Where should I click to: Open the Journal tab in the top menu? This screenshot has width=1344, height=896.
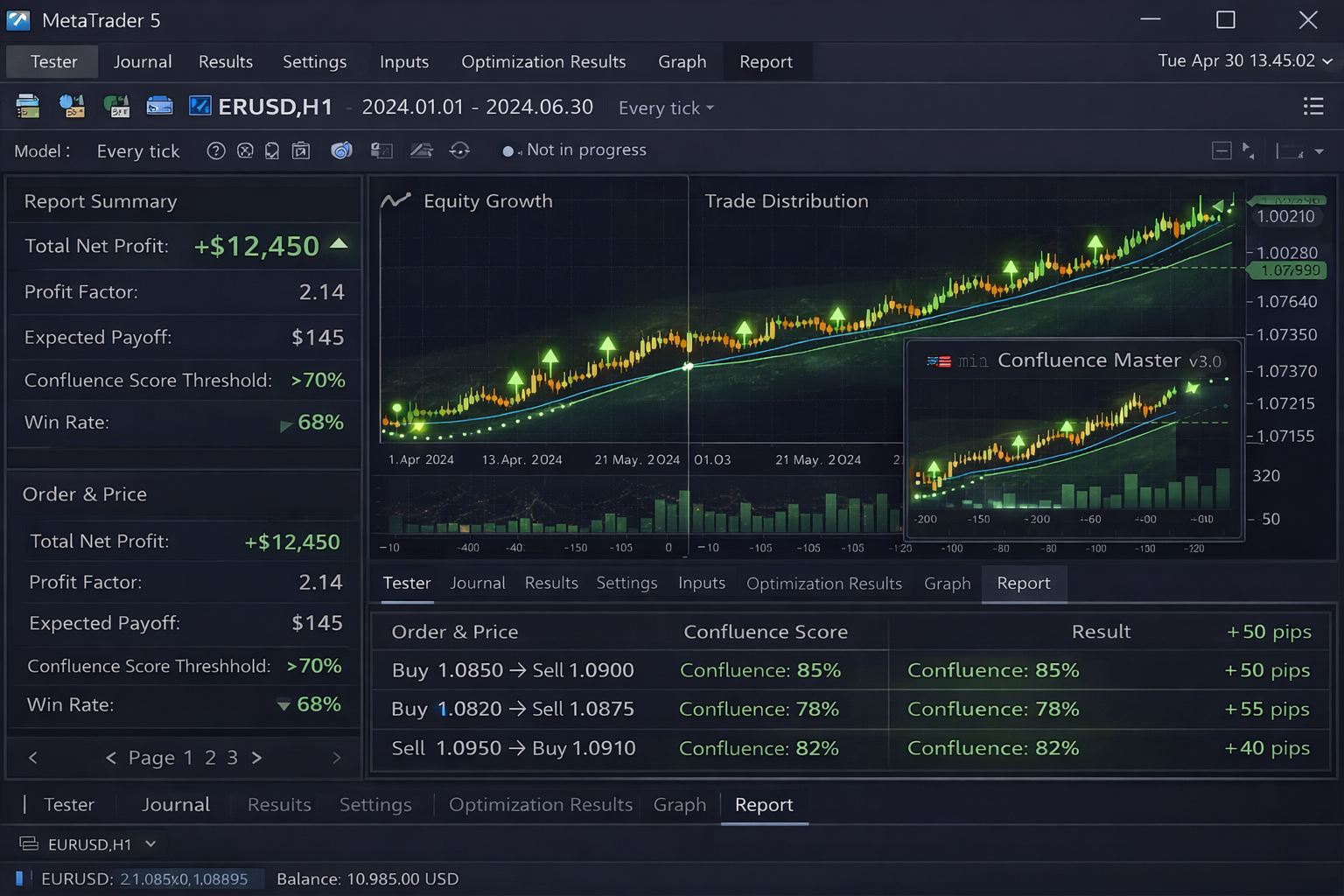coord(143,62)
